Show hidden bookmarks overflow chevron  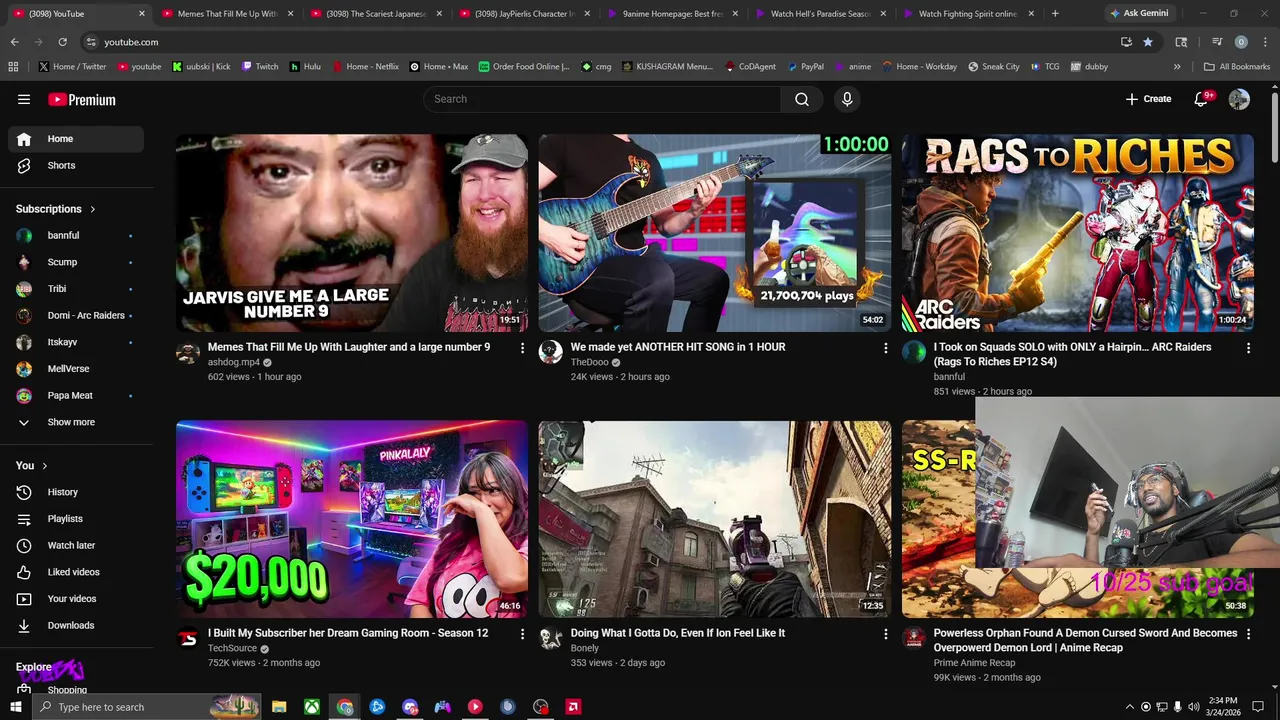(1177, 67)
